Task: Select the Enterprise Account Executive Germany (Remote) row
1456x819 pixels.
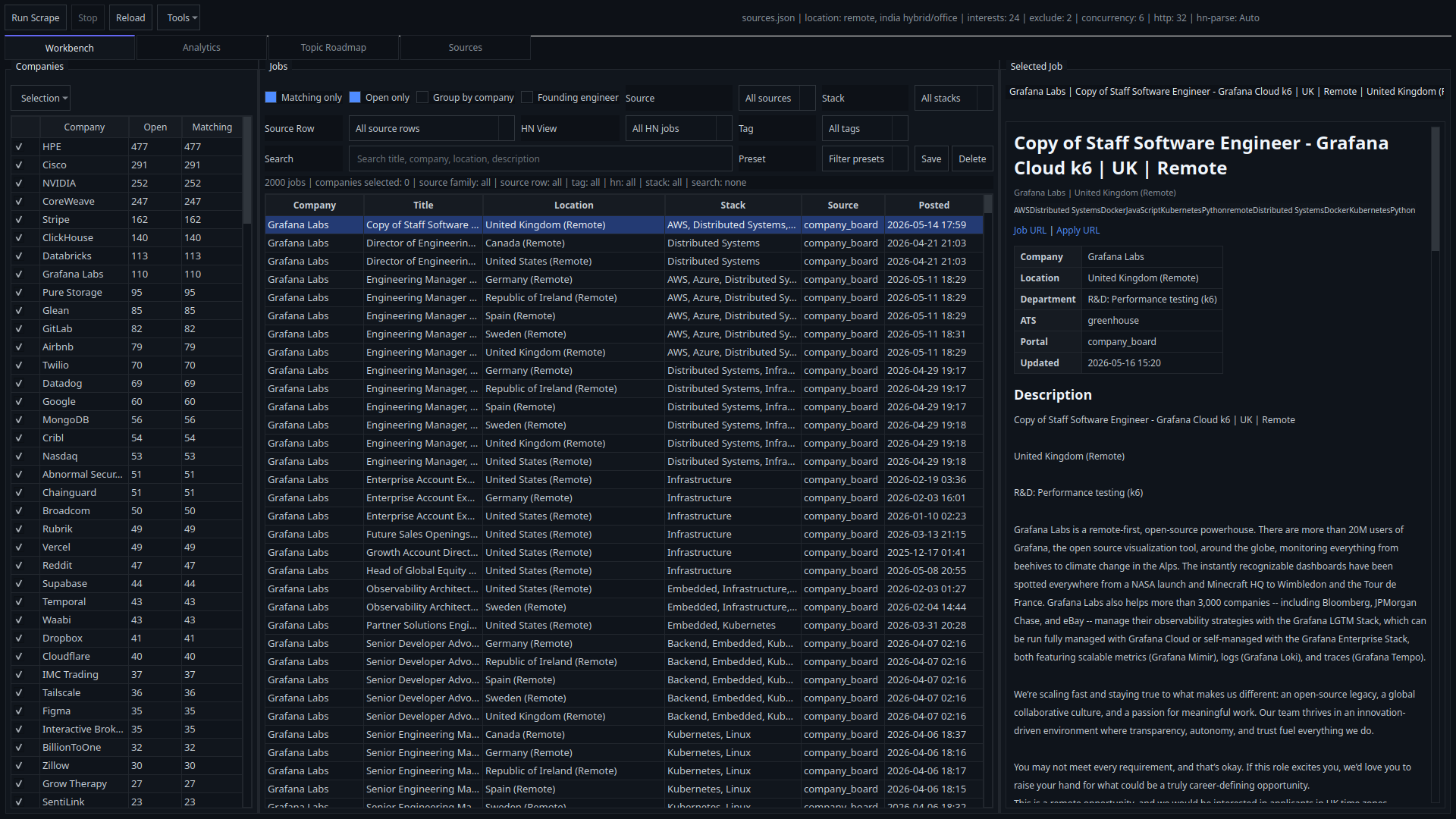Action: click(x=624, y=498)
